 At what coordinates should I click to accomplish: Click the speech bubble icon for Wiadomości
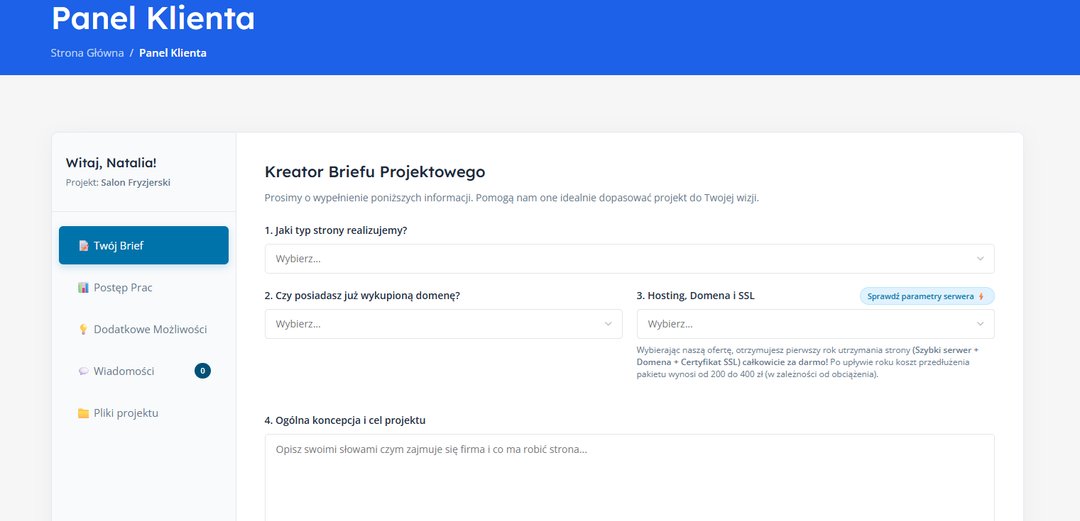(x=84, y=372)
